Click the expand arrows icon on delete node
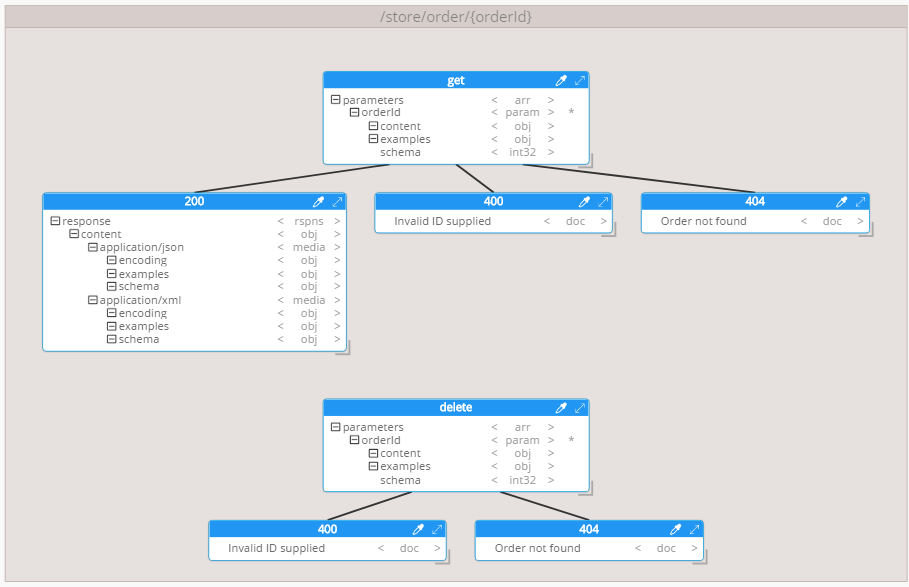The image size is (909, 587). [580, 408]
